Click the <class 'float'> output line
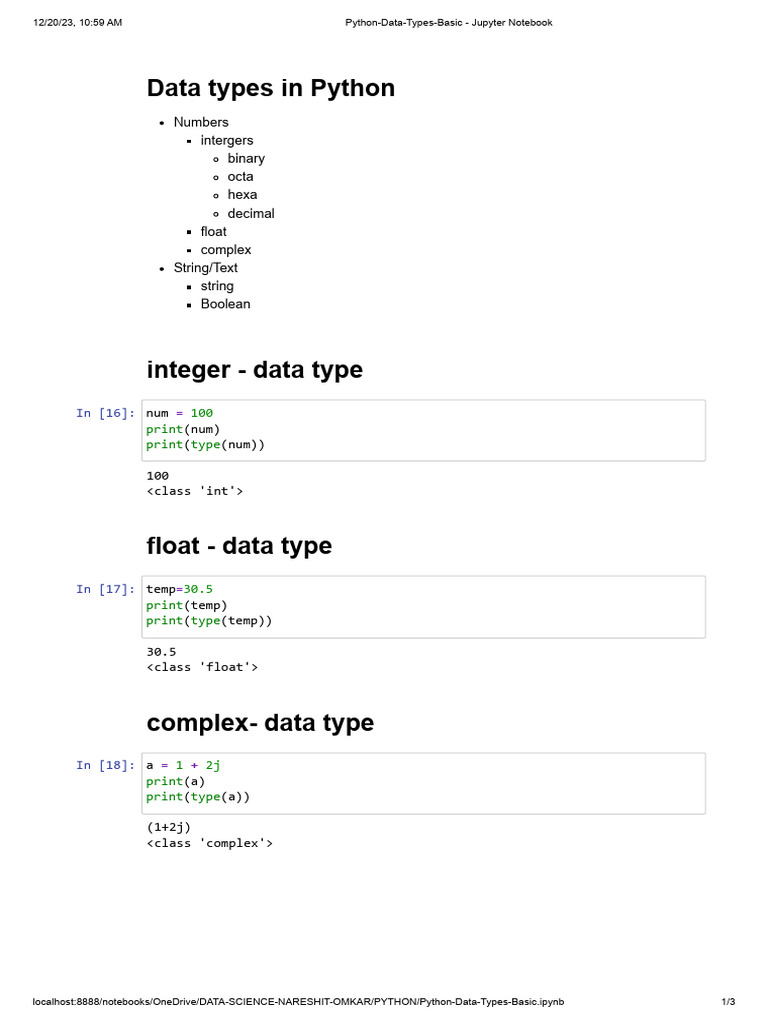The image size is (768, 1024). point(202,667)
